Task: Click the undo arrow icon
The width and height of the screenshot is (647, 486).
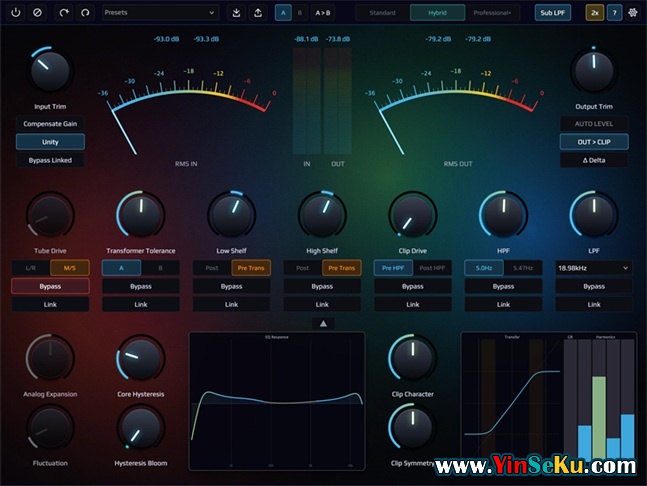Action: pos(65,13)
